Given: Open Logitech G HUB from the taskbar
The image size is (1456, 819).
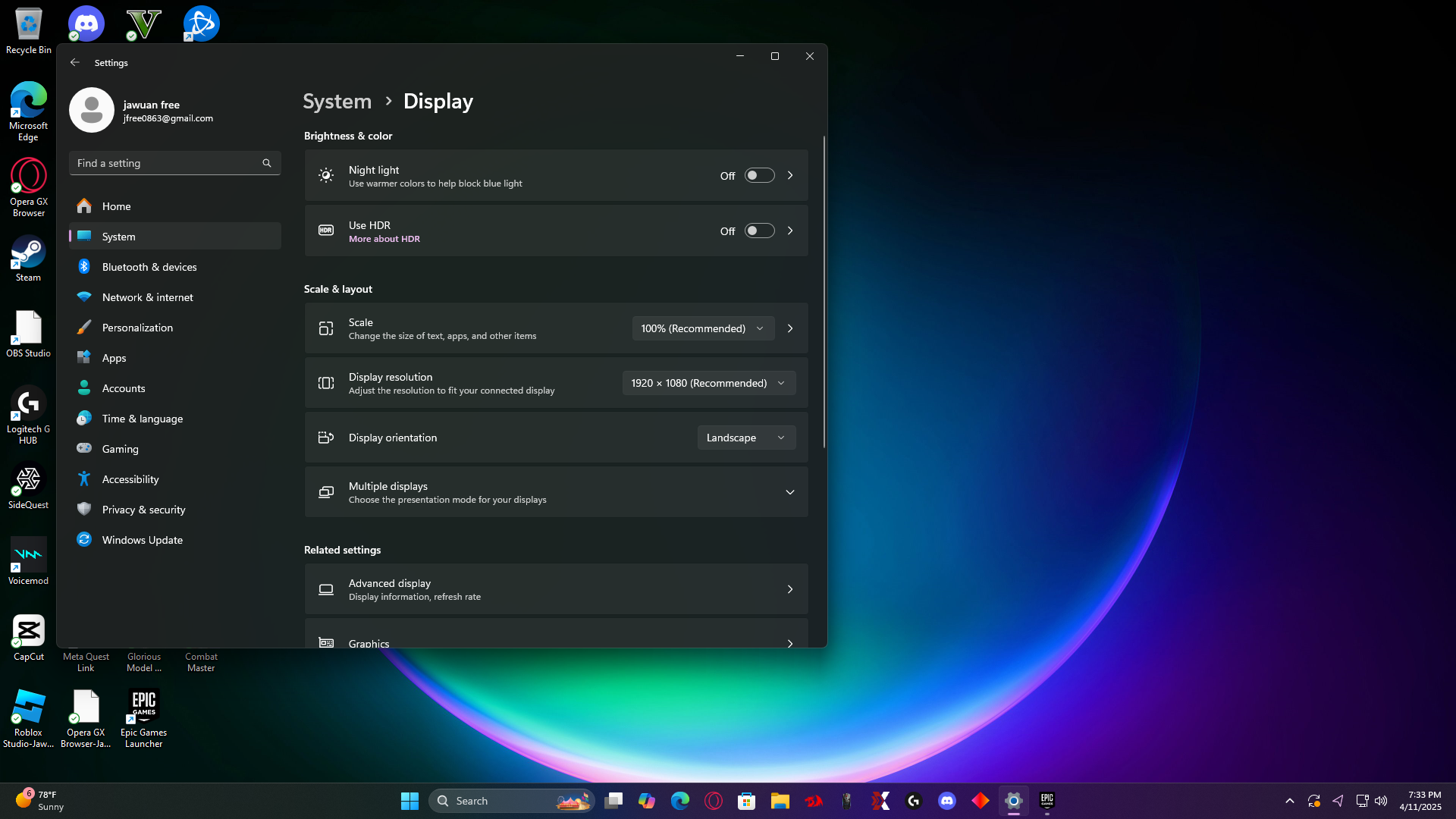Looking at the screenshot, I should (x=914, y=801).
